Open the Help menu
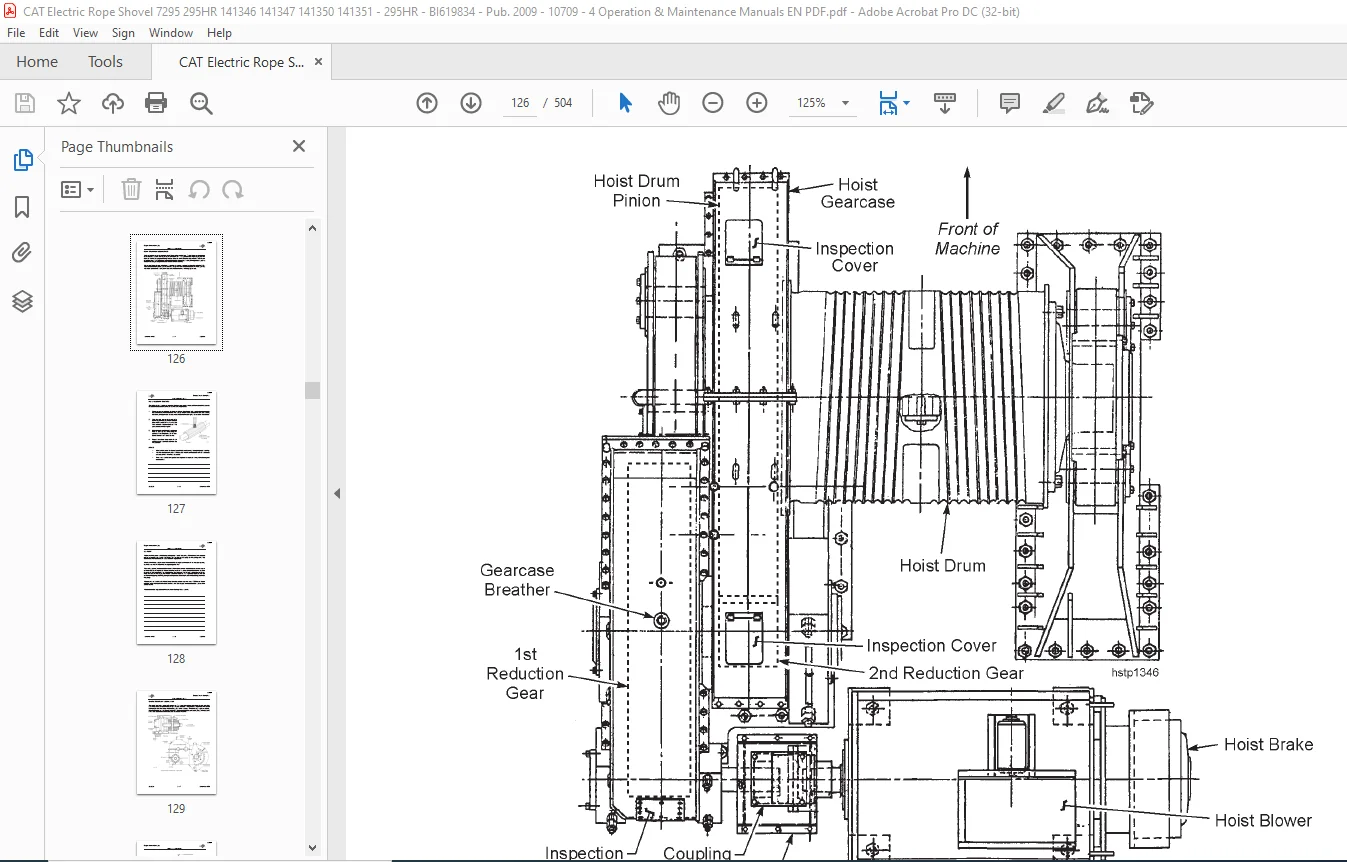This screenshot has height=862, width=1347. coord(219,33)
